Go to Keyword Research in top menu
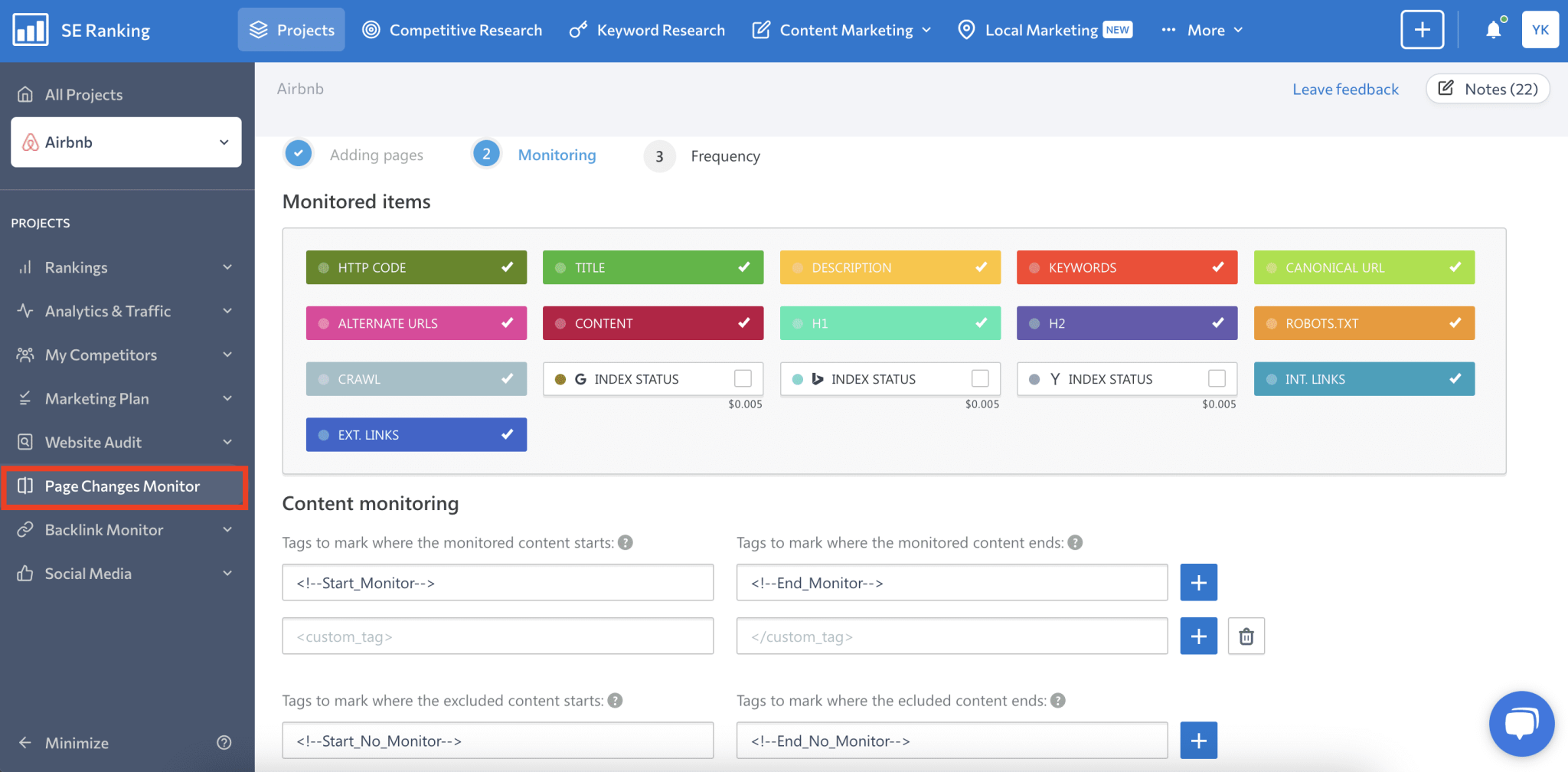The width and height of the screenshot is (1568, 772). (x=648, y=31)
